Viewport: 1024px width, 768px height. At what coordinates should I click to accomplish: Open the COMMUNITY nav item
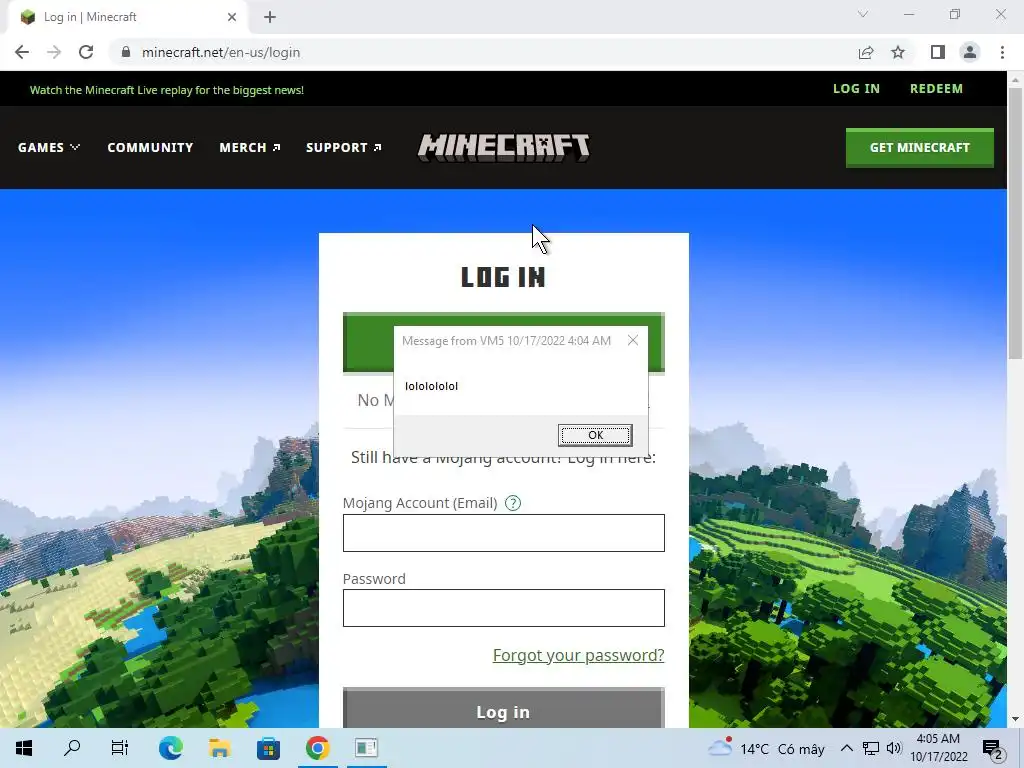tap(150, 148)
